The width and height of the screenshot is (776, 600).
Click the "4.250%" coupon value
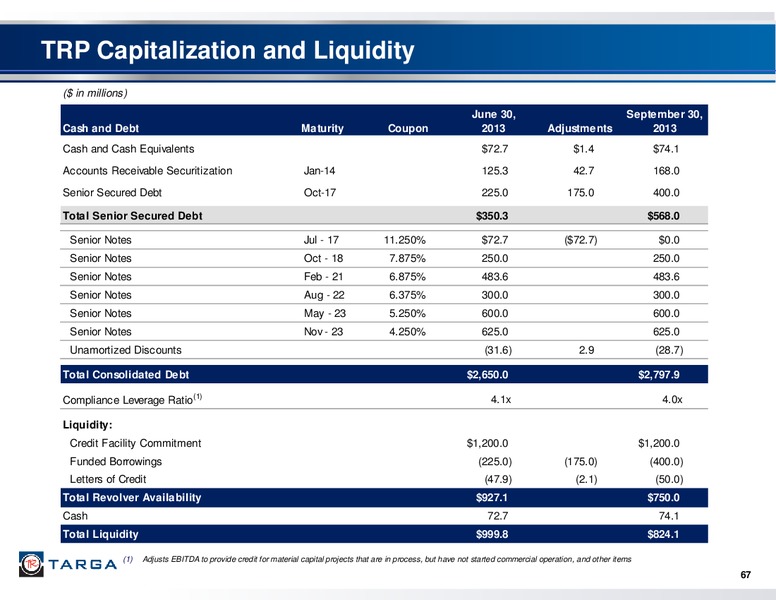(x=407, y=332)
